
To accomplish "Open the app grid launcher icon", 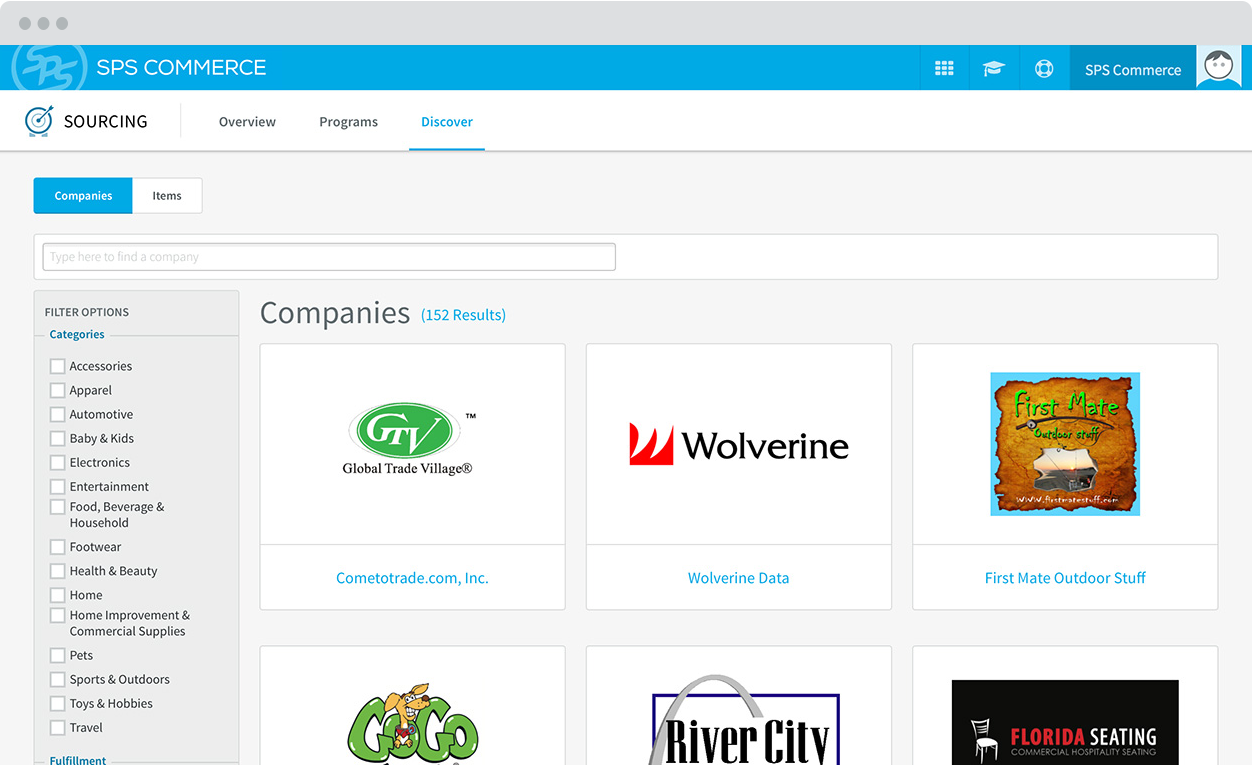I will [x=944, y=67].
